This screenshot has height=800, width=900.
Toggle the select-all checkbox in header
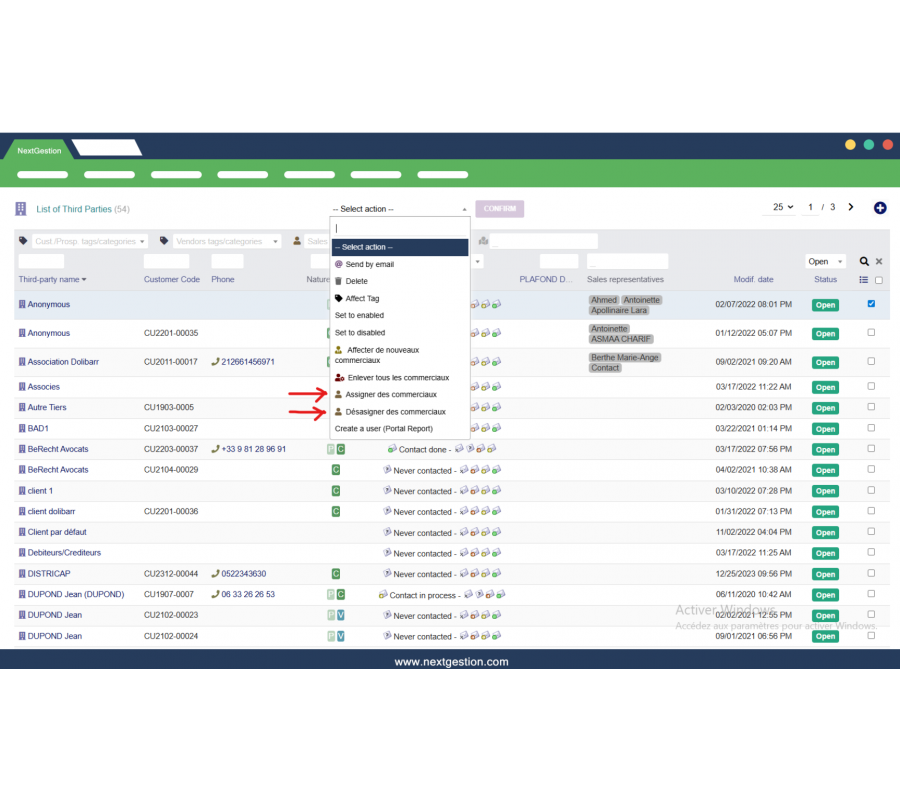coord(879,280)
